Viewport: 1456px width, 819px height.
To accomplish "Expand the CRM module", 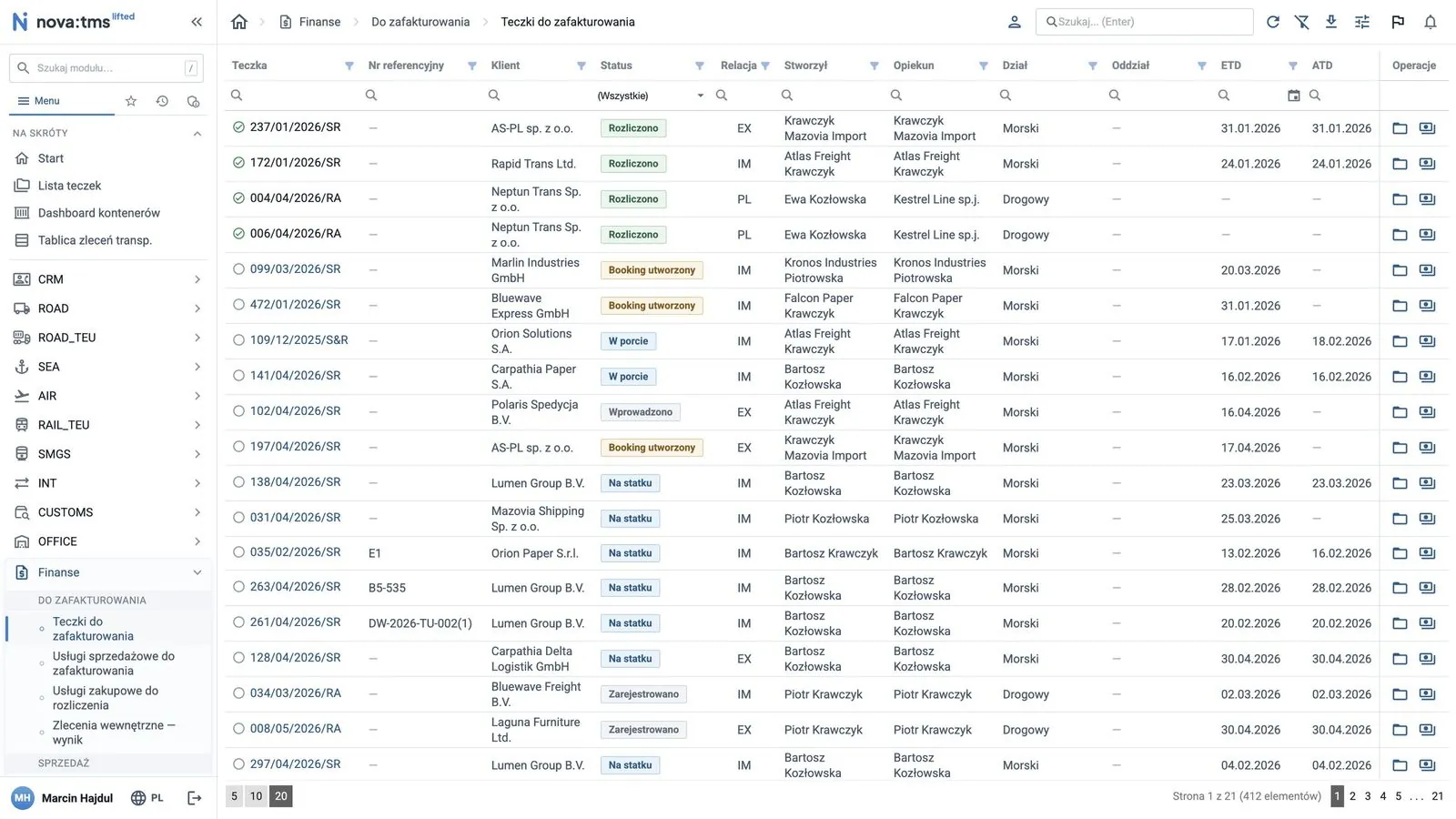I will 107,279.
